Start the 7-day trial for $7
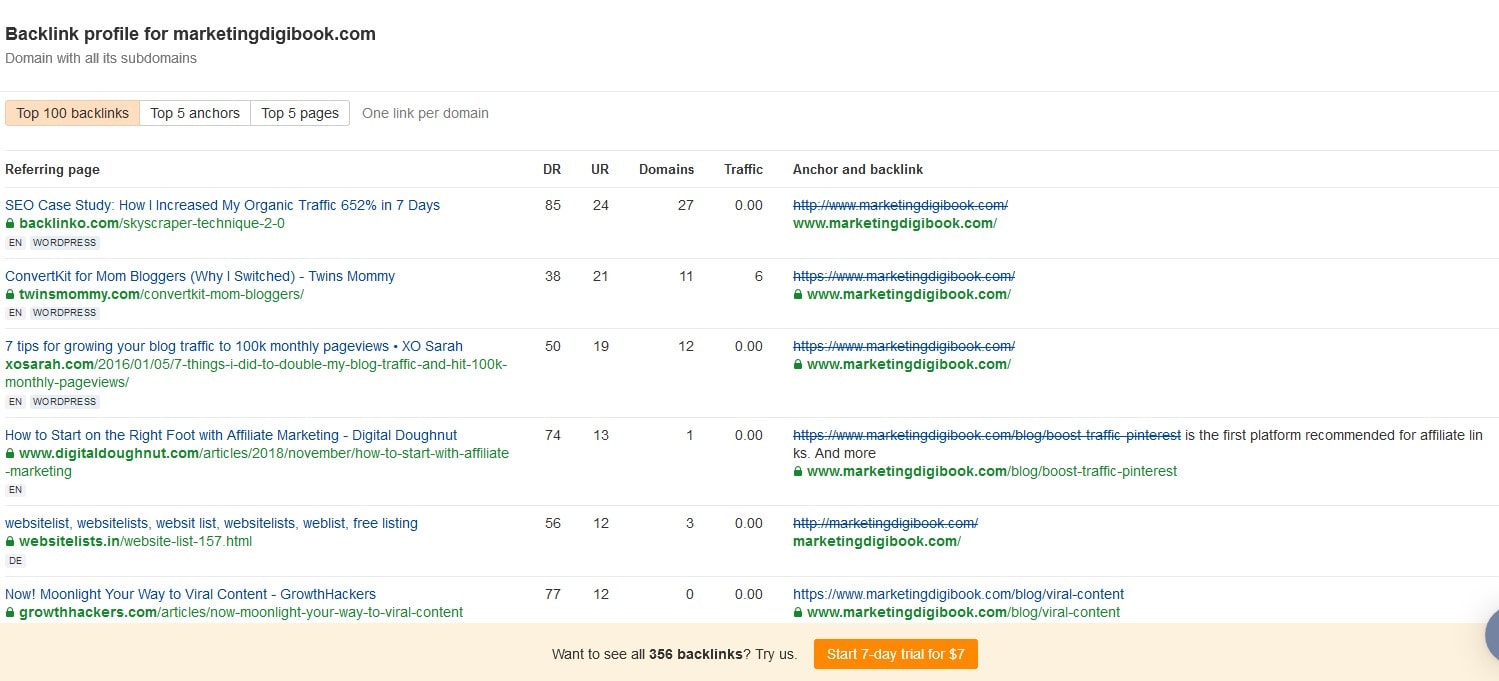Screen dimensions: 1499x681 pyautogui.click(x=895, y=654)
